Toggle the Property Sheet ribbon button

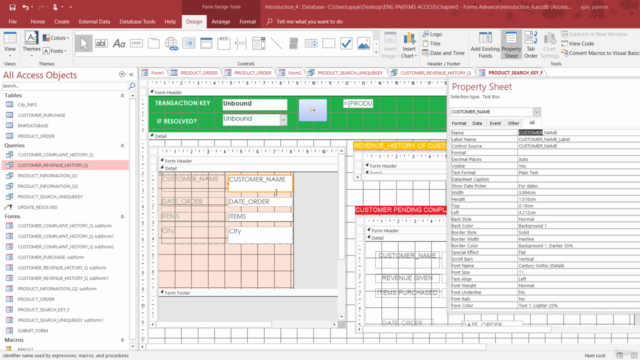(x=511, y=45)
